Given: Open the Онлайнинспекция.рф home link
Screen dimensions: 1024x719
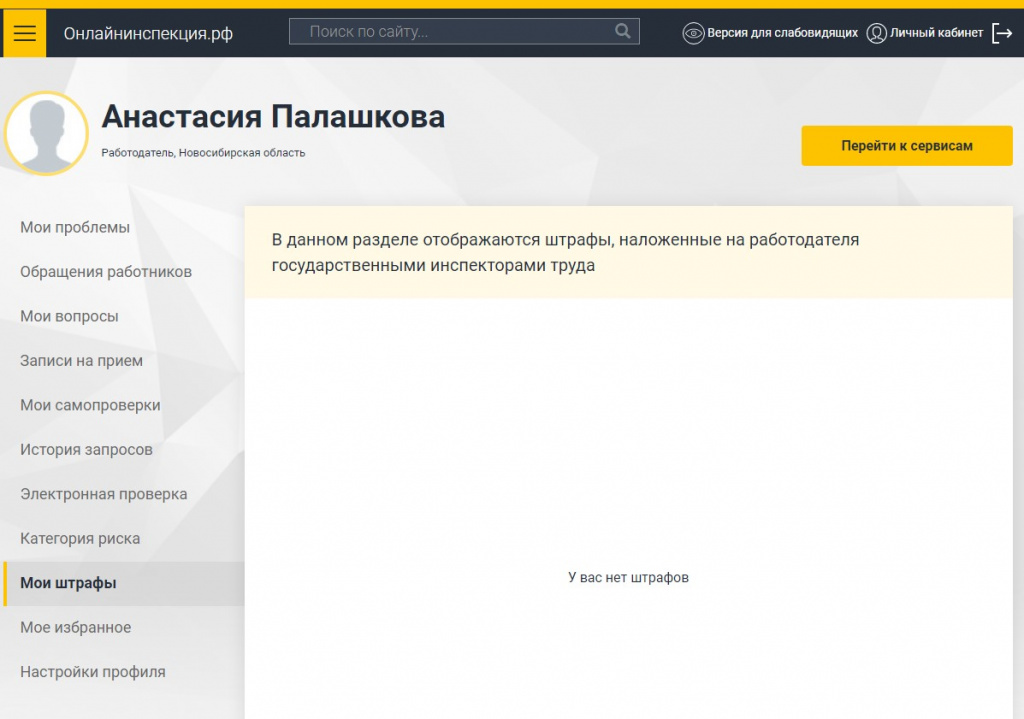Looking at the screenshot, I should point(148,33).
